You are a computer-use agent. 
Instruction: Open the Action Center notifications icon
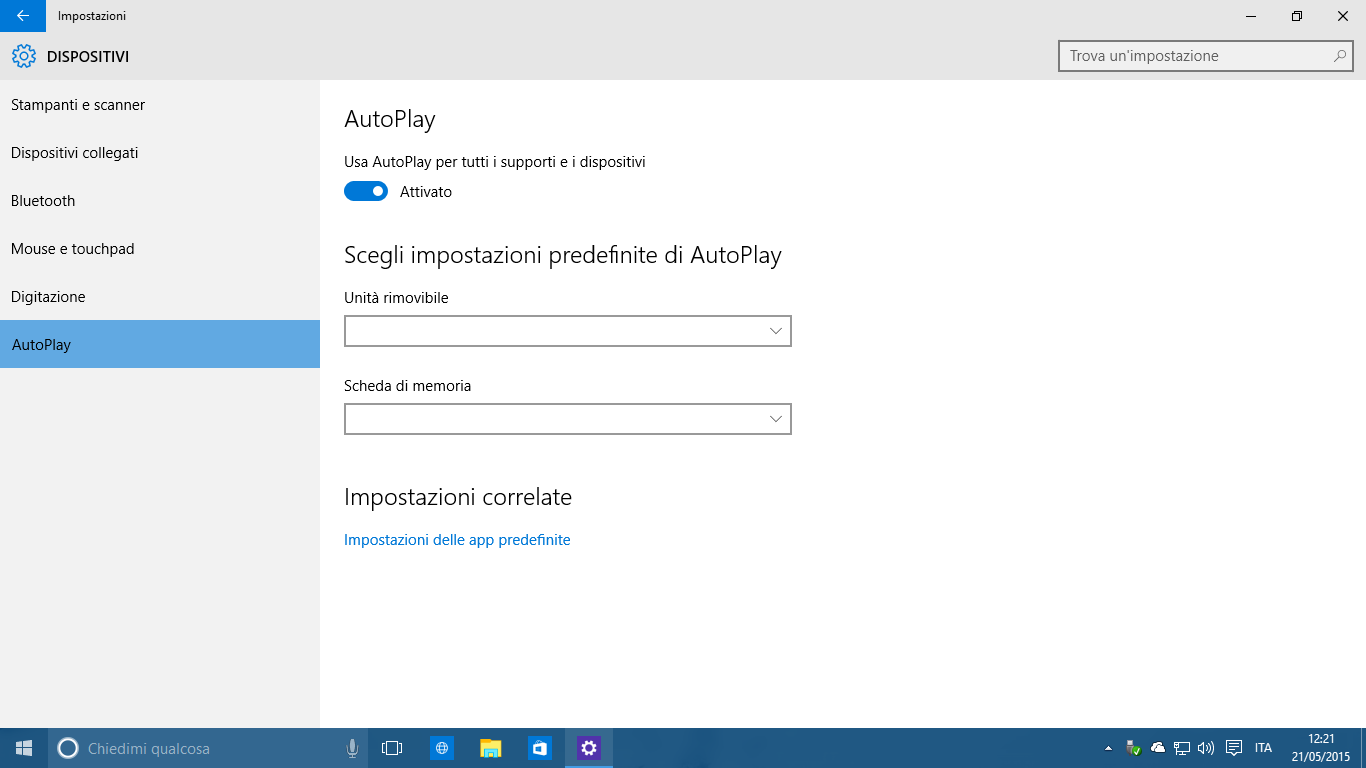coord(1234,748)
